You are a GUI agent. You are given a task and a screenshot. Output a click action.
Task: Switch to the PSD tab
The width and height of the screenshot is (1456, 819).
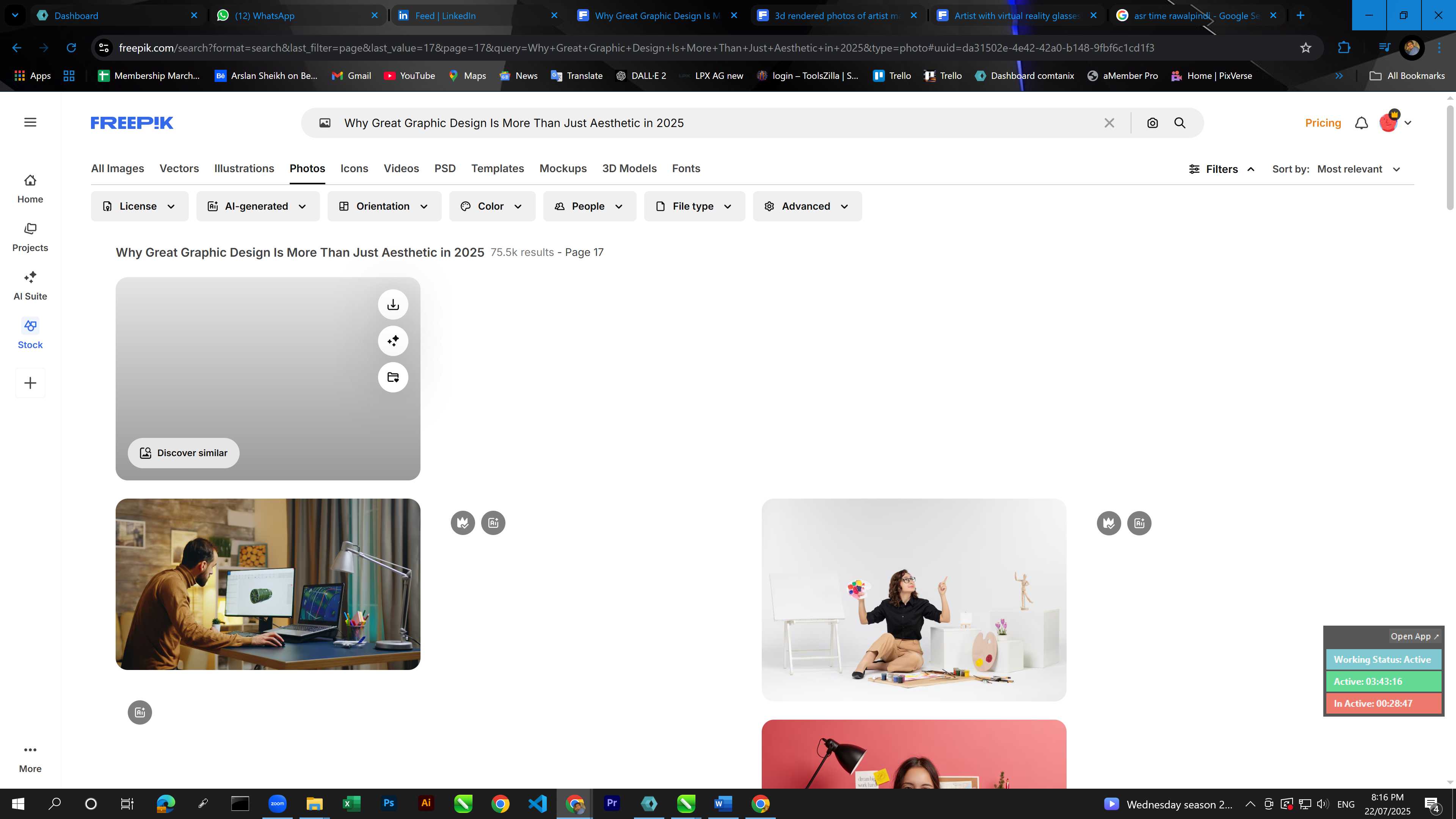coord(445,168)
